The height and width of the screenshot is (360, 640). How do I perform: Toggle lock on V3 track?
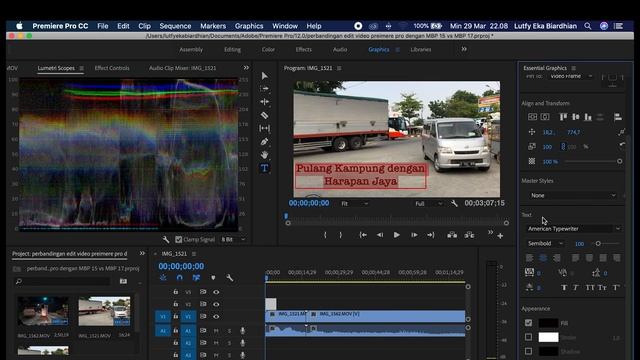click(x=176, y=292)
